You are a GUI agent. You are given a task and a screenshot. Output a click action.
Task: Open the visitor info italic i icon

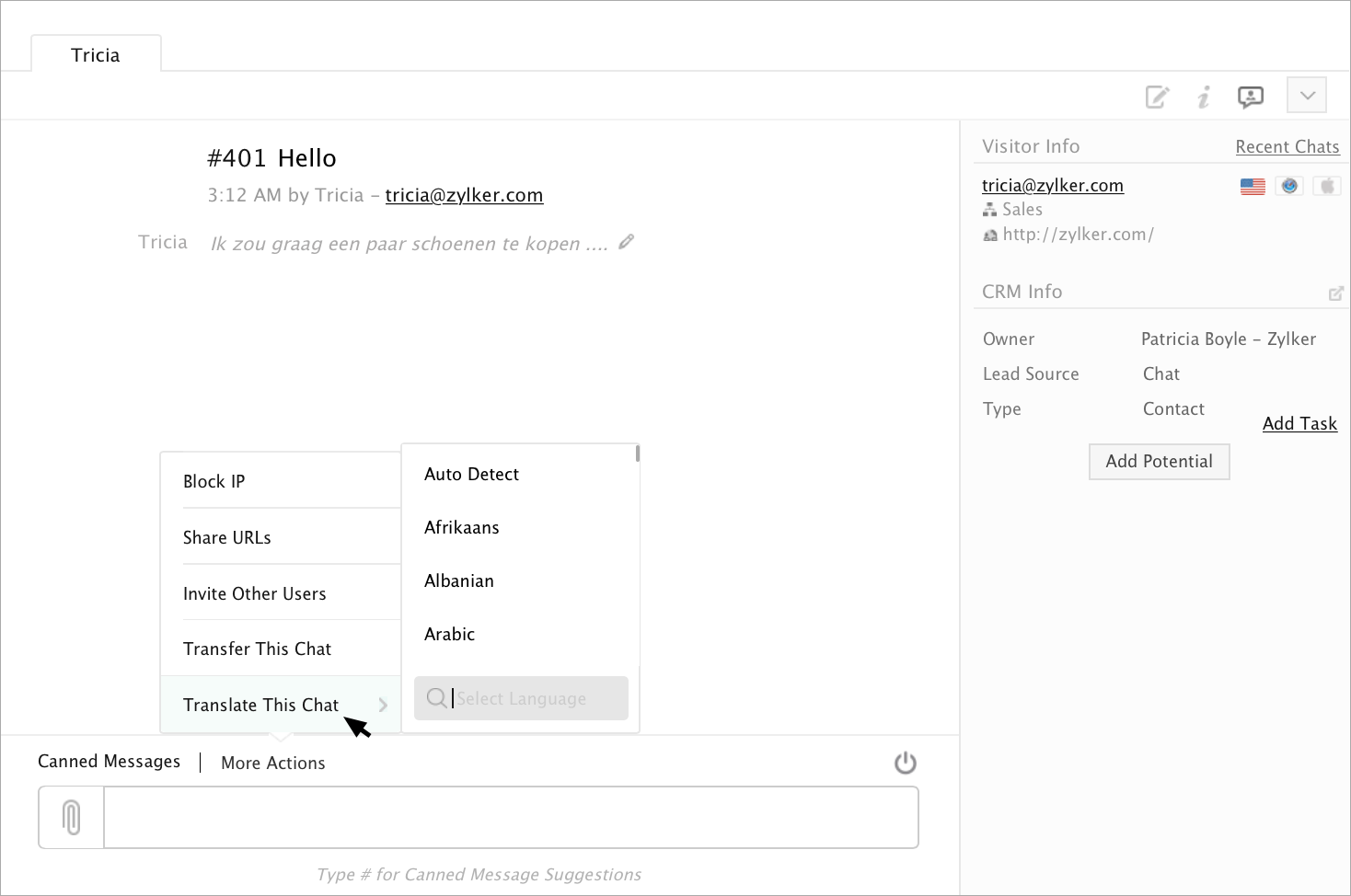pos(1204,97)
